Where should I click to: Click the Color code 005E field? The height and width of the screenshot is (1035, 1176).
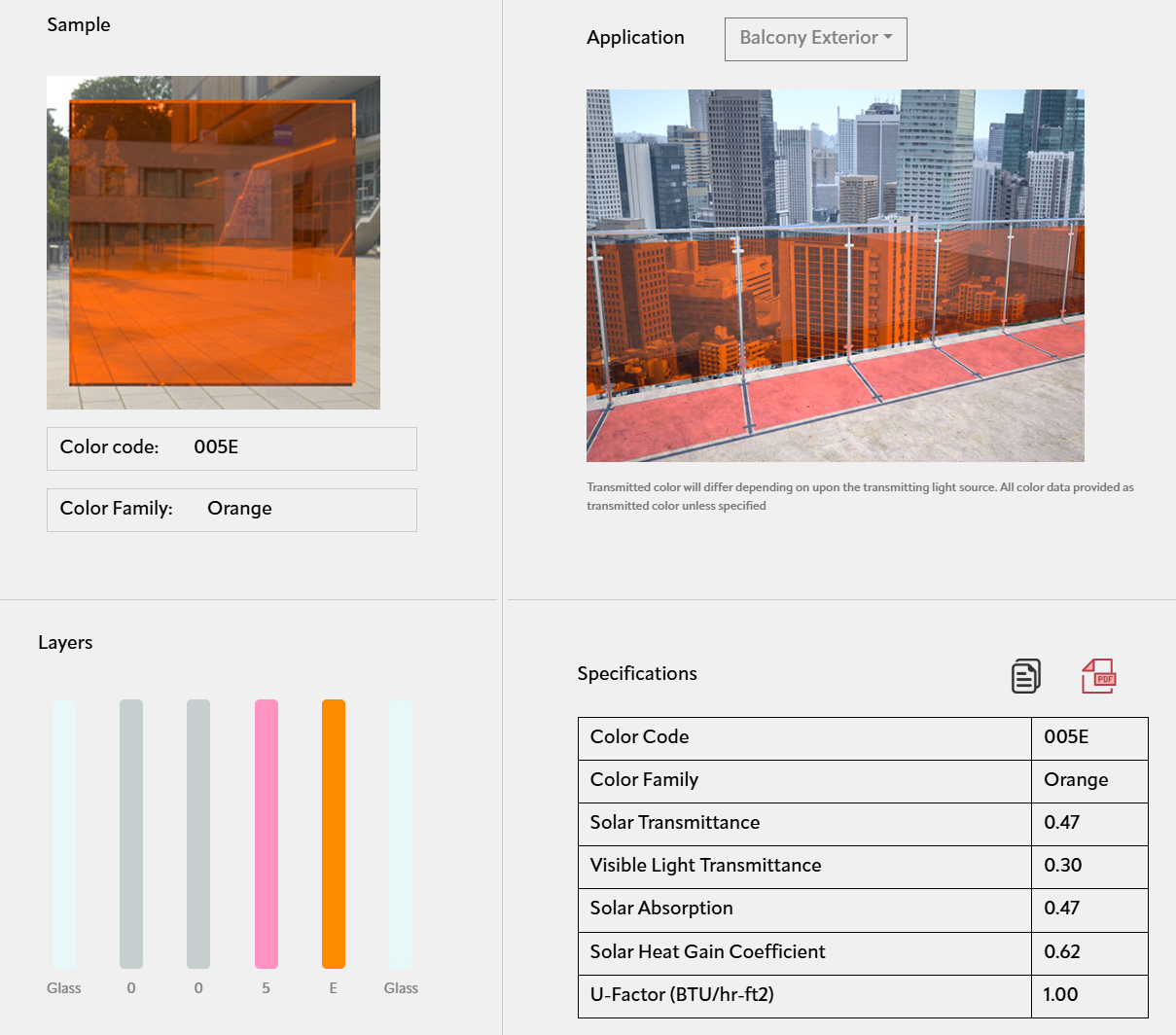coord(232,448)
